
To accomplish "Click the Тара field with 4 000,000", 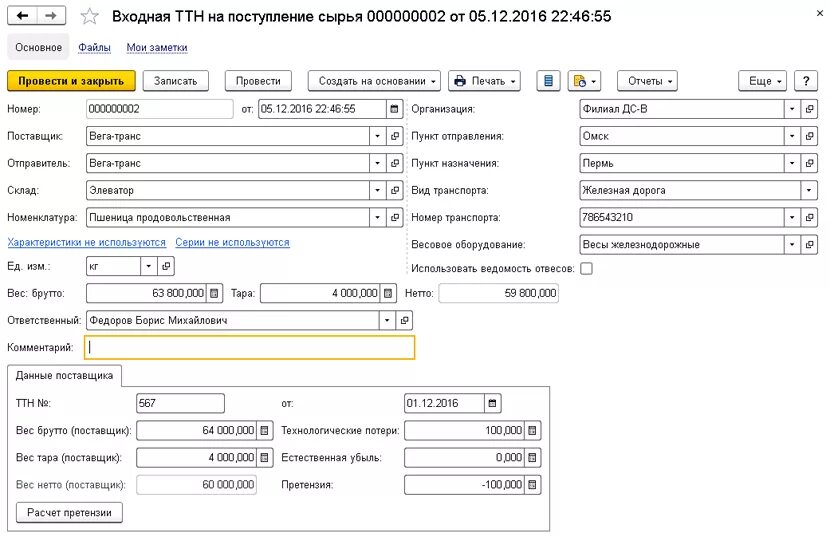I will 320,293.
